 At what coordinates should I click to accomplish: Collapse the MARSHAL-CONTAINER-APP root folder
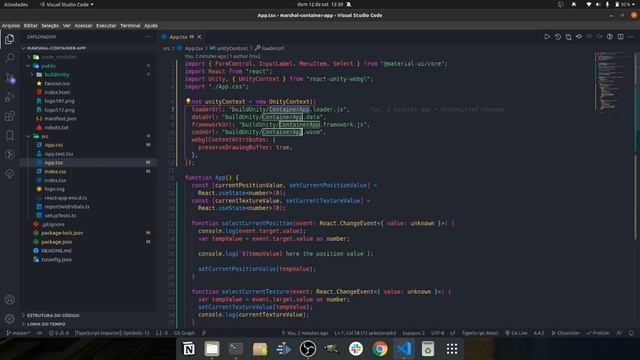88,48
